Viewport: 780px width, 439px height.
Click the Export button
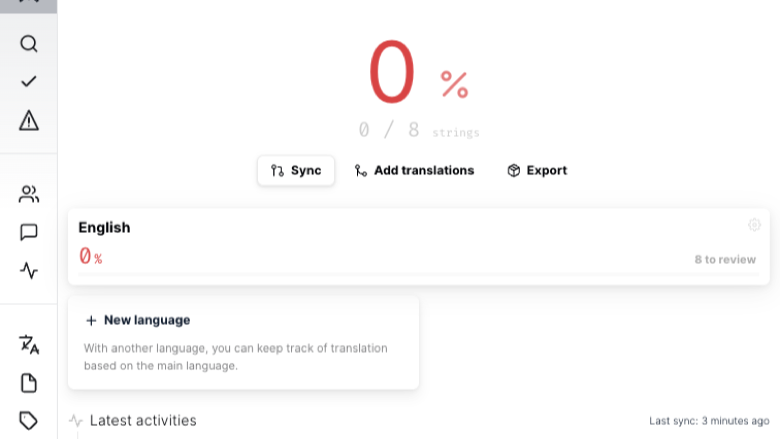(x=537, y=171)
